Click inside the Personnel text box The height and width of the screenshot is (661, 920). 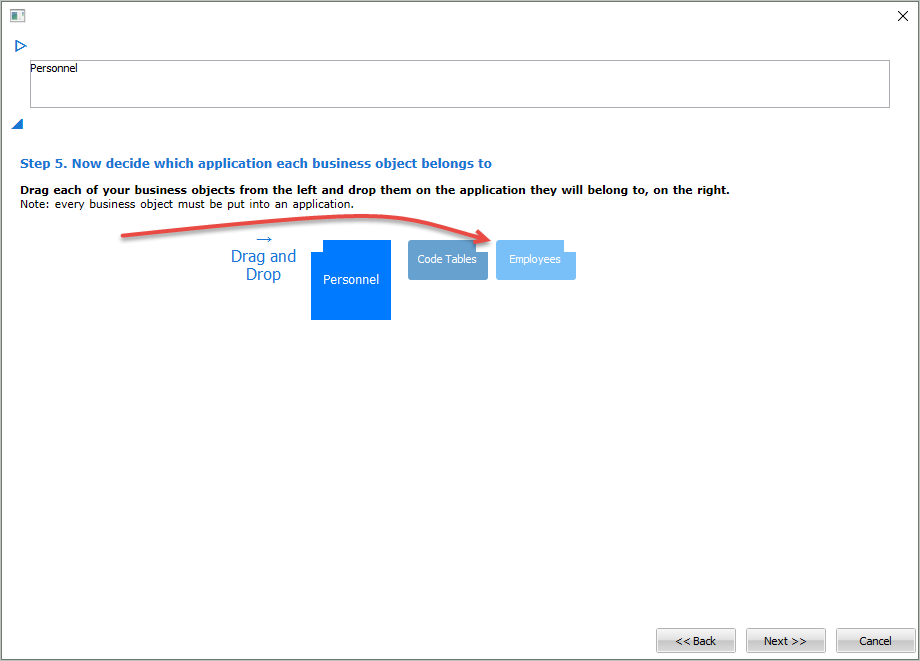459,84
